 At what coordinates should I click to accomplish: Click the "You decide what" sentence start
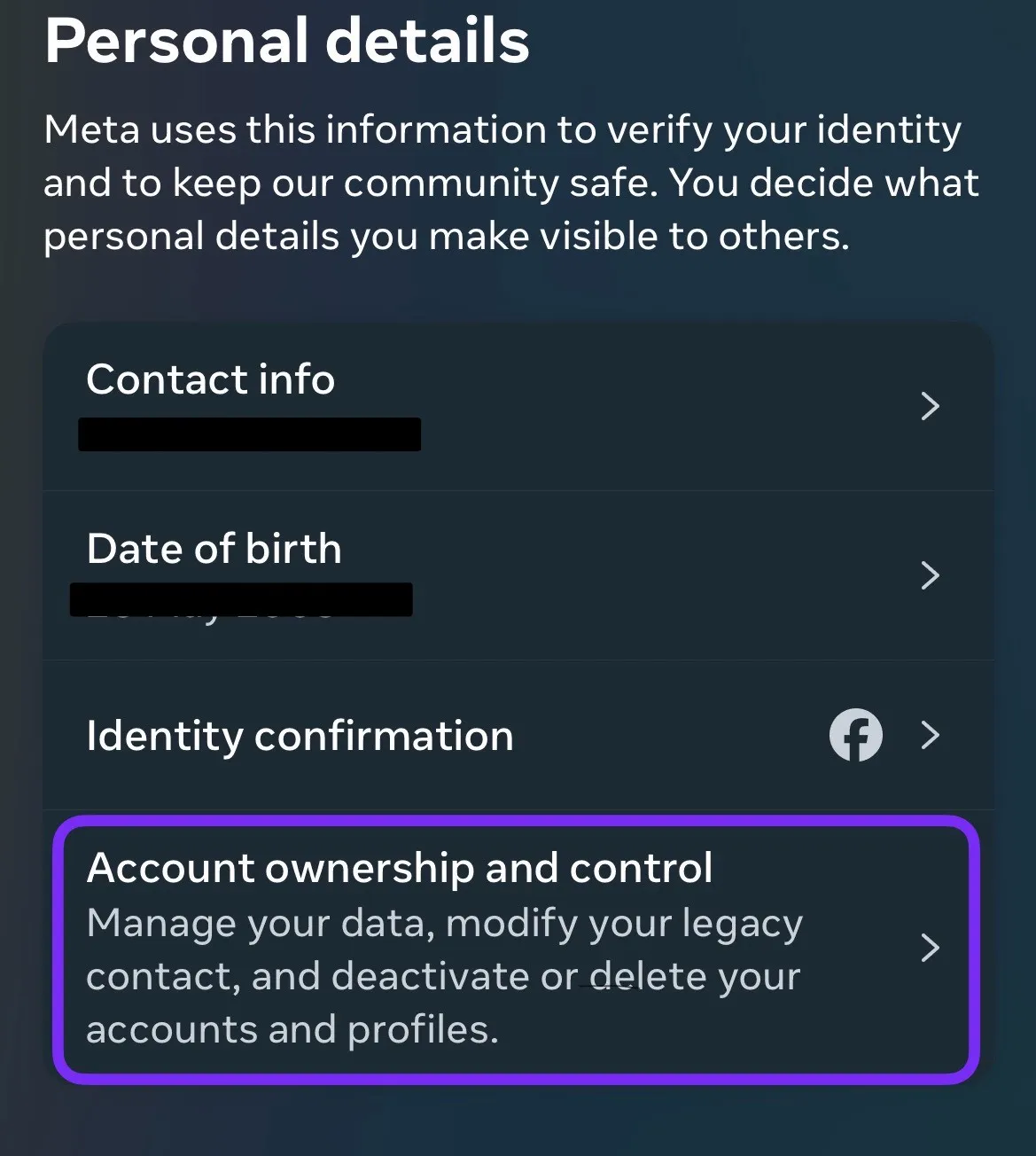tap(823, 184)
